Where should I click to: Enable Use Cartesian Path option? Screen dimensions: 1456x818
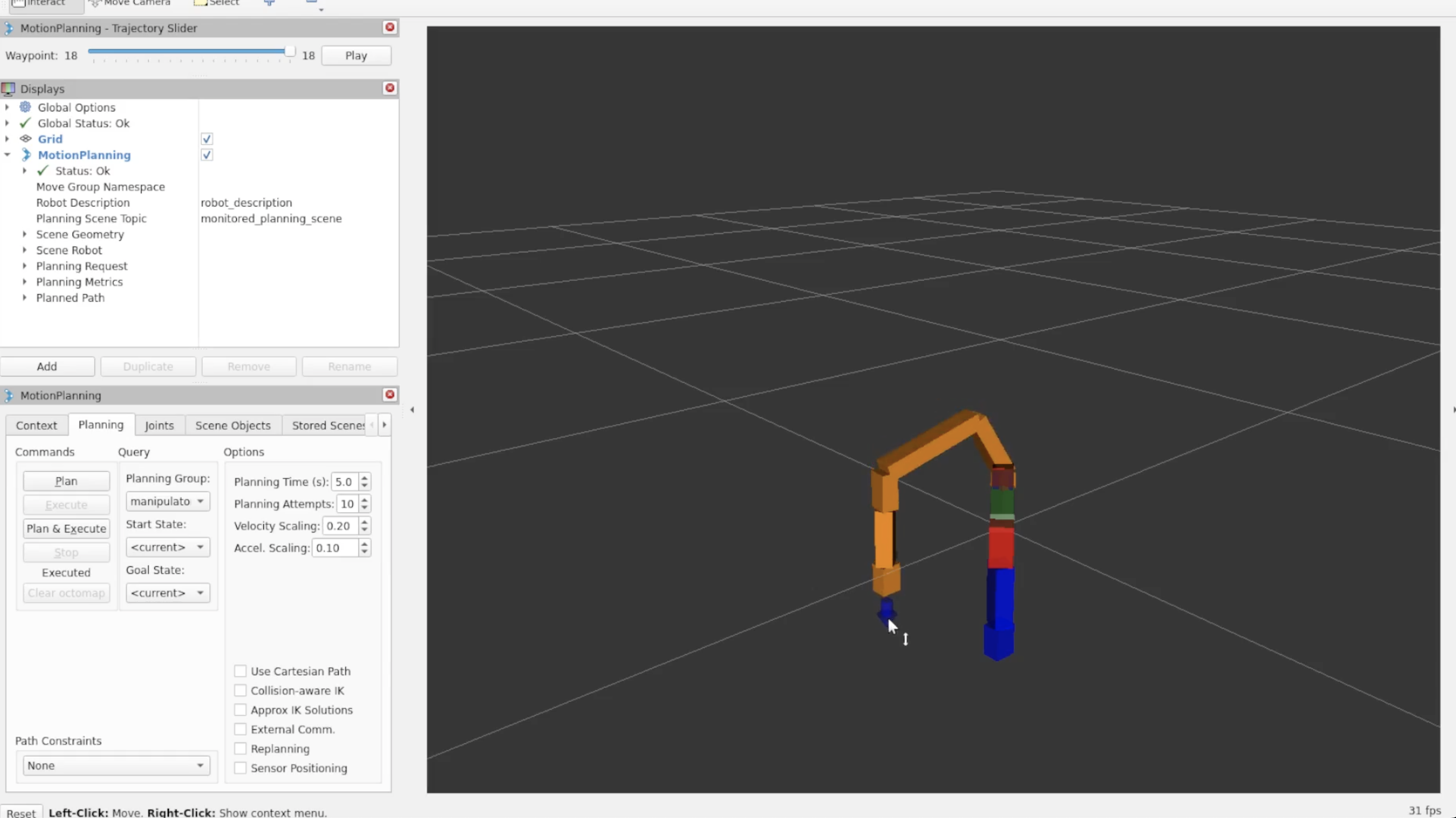[240, 671]
